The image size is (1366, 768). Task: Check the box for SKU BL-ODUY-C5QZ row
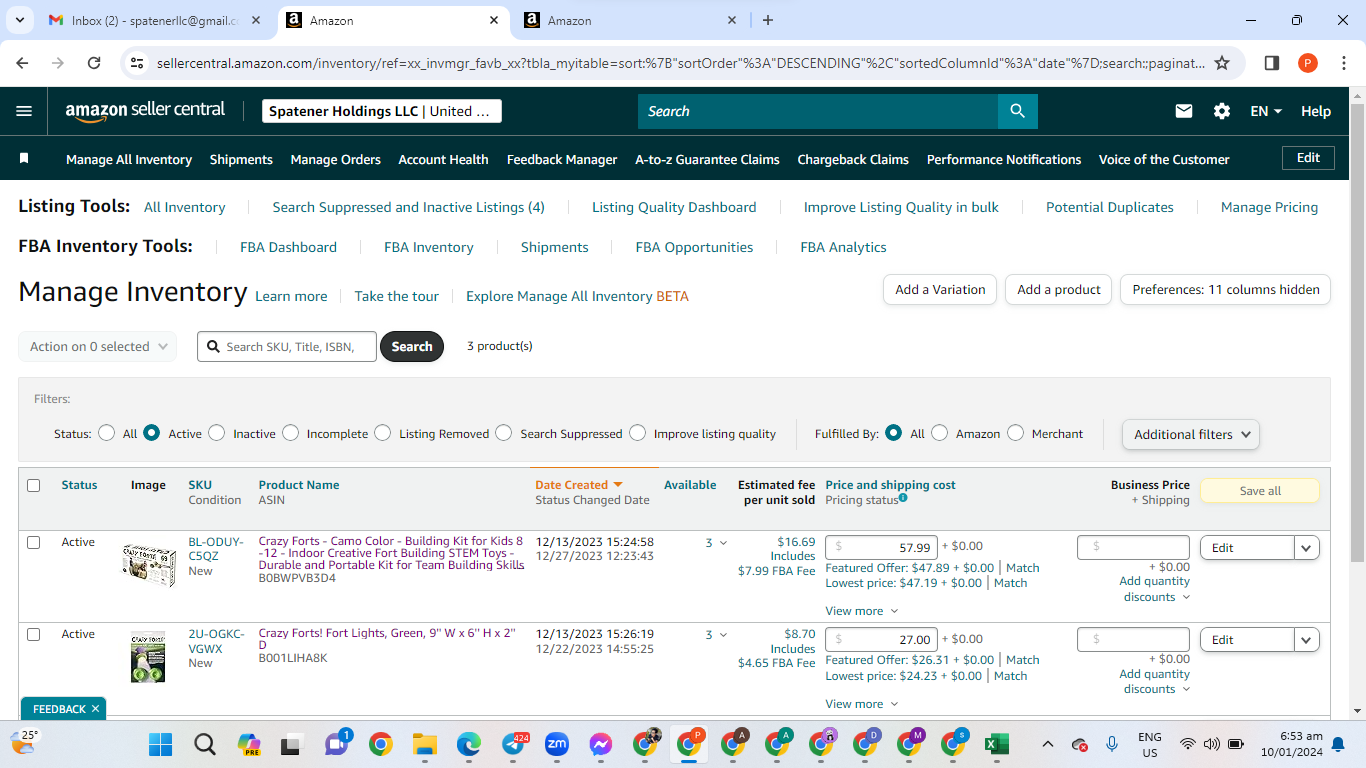click(34, 542)
